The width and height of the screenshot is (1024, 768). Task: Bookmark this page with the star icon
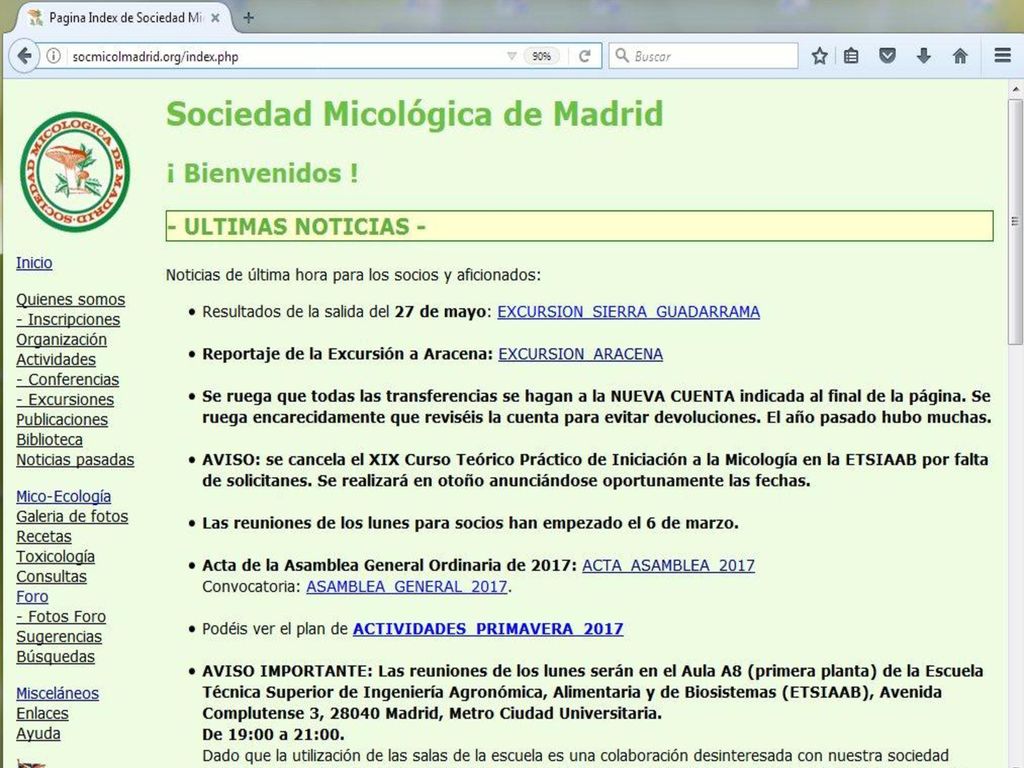point(820,56)
